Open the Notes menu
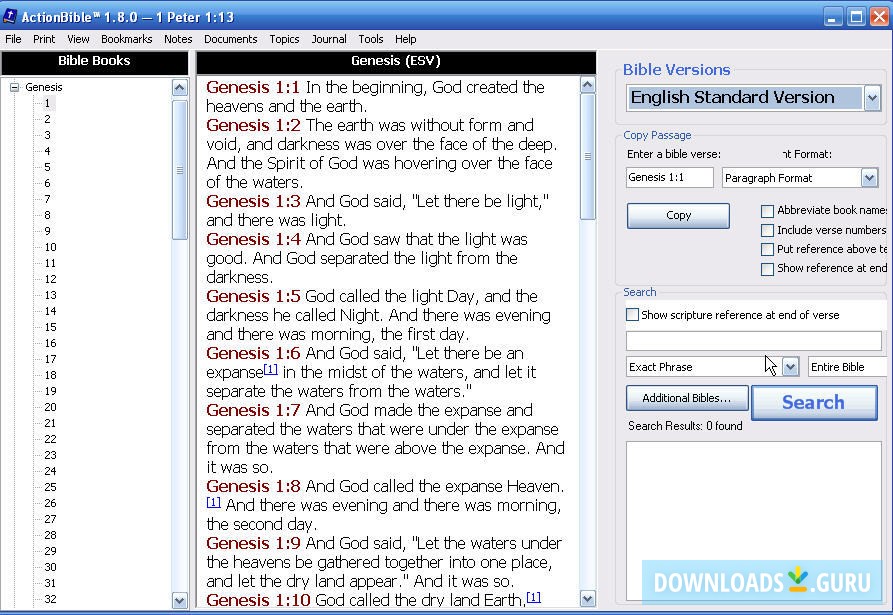The image size is (893, 615). pos(178,39)
